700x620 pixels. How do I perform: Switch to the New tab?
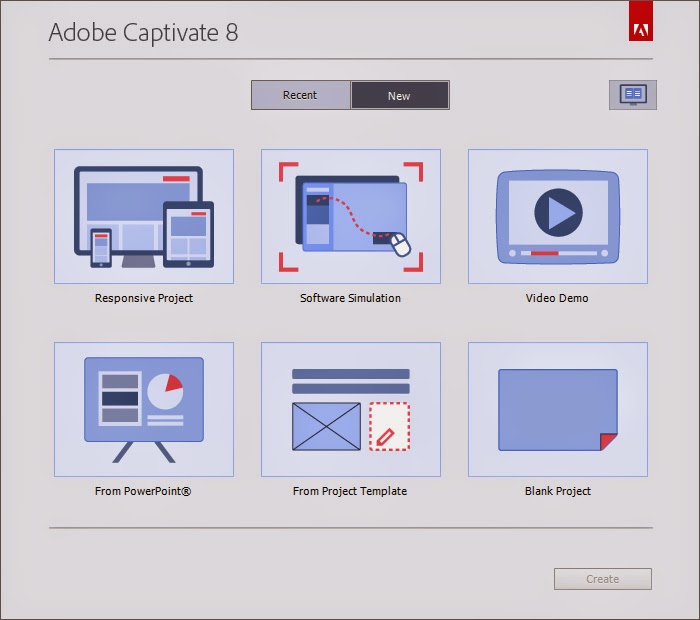click(400, 95)
